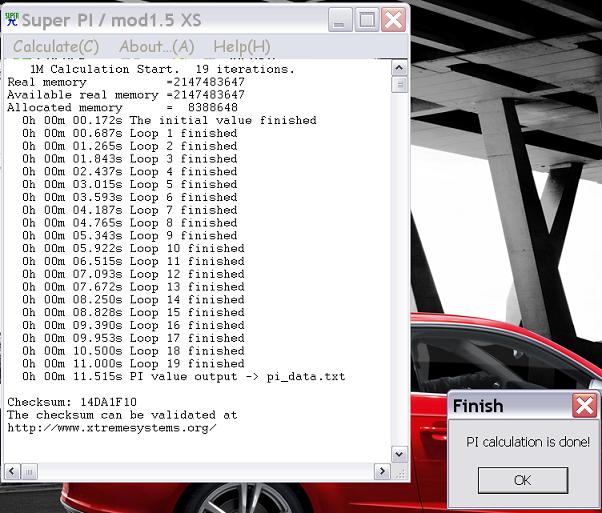Click the 'Checksum: 14DA1F10' line
The height and width of the screenshot is (513, 602).
pos(72,402)
